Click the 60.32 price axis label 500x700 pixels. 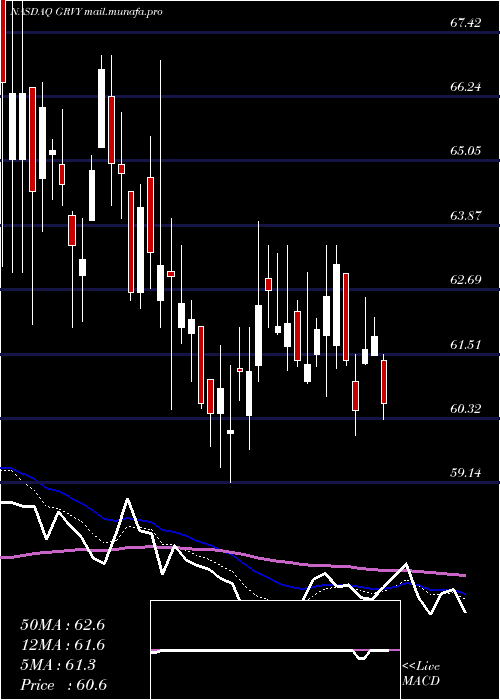click(x=466, y=408)
